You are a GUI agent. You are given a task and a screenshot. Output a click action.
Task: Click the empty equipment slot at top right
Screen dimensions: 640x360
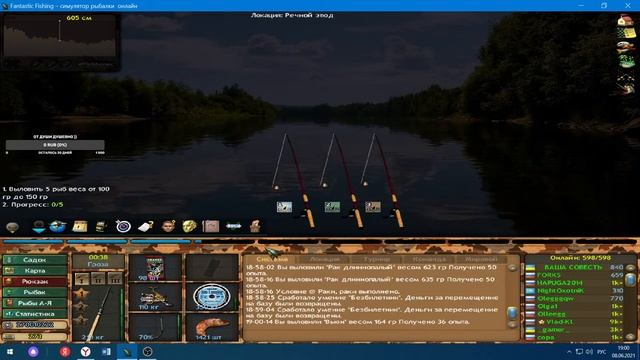click(211, 268)
